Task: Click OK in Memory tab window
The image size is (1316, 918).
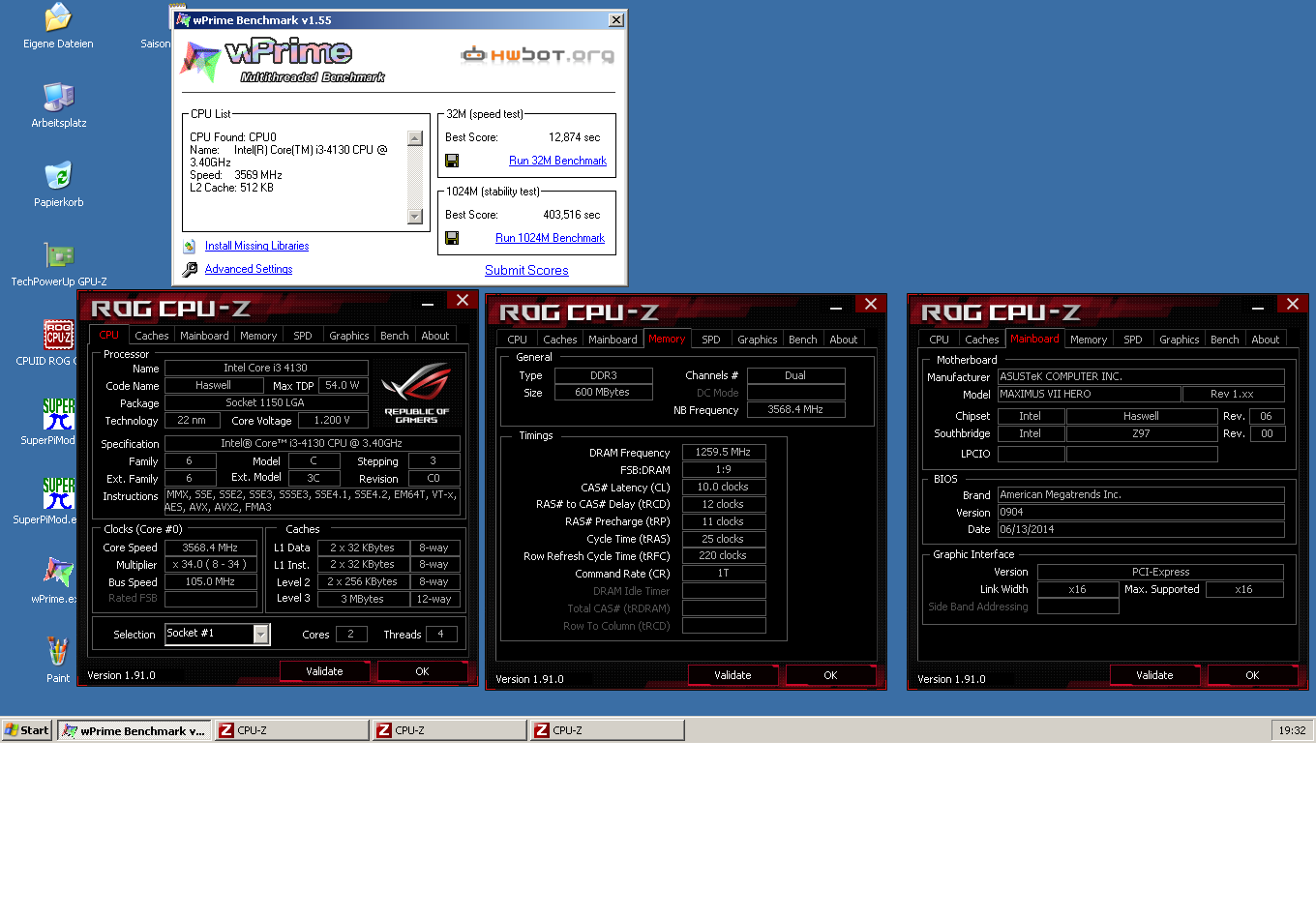Action: pos(830,675)
